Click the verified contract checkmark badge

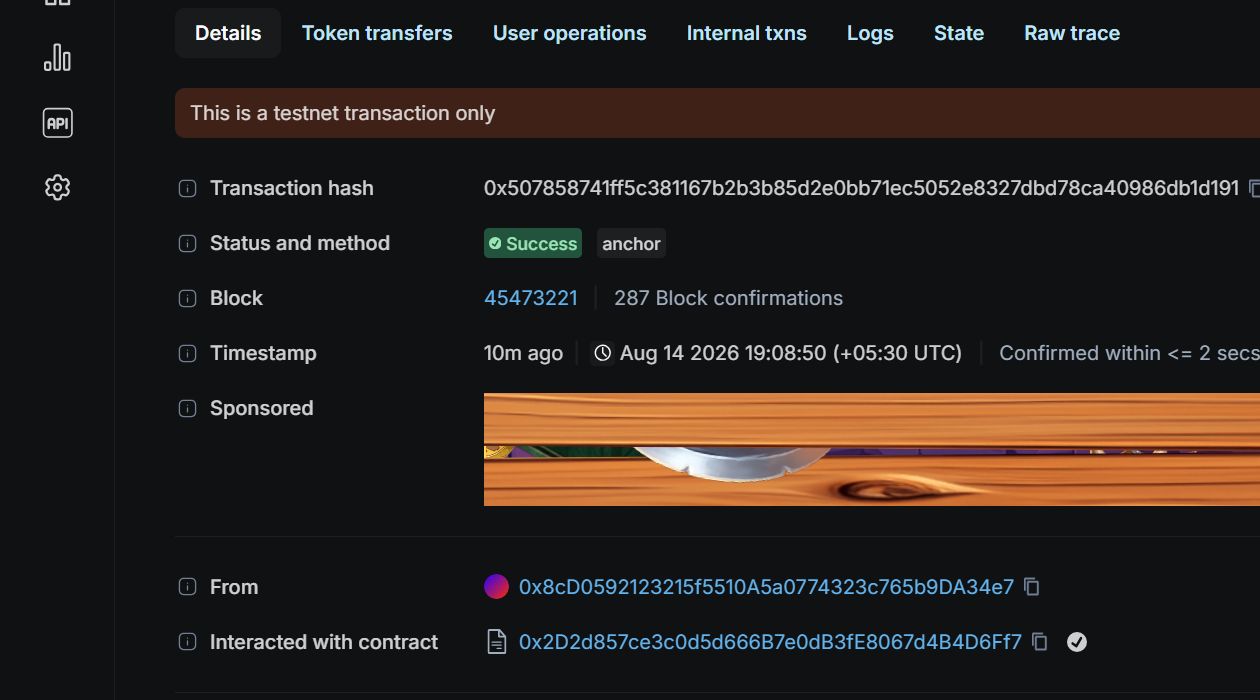point(1076,642)
